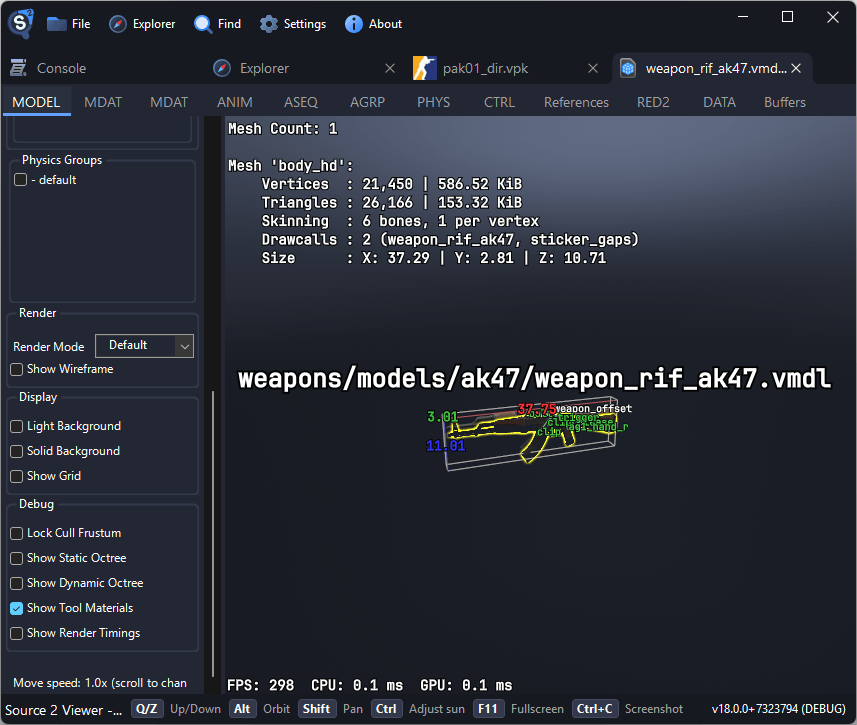Viewport: 857px width, 725px height.
Task: Click the Explorer toolbar icon
Action: click(116, 23)
